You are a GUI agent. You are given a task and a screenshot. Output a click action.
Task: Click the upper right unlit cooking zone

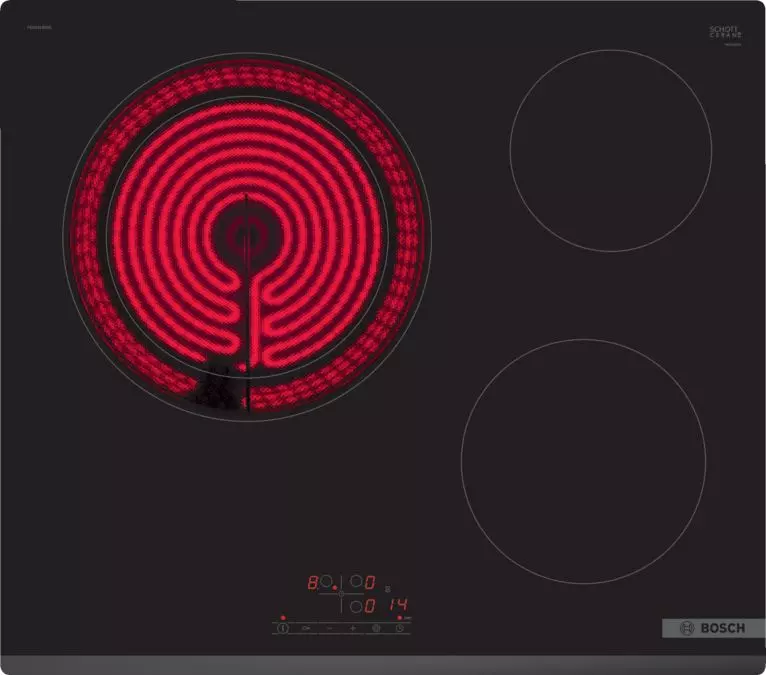tap(611, 150)
